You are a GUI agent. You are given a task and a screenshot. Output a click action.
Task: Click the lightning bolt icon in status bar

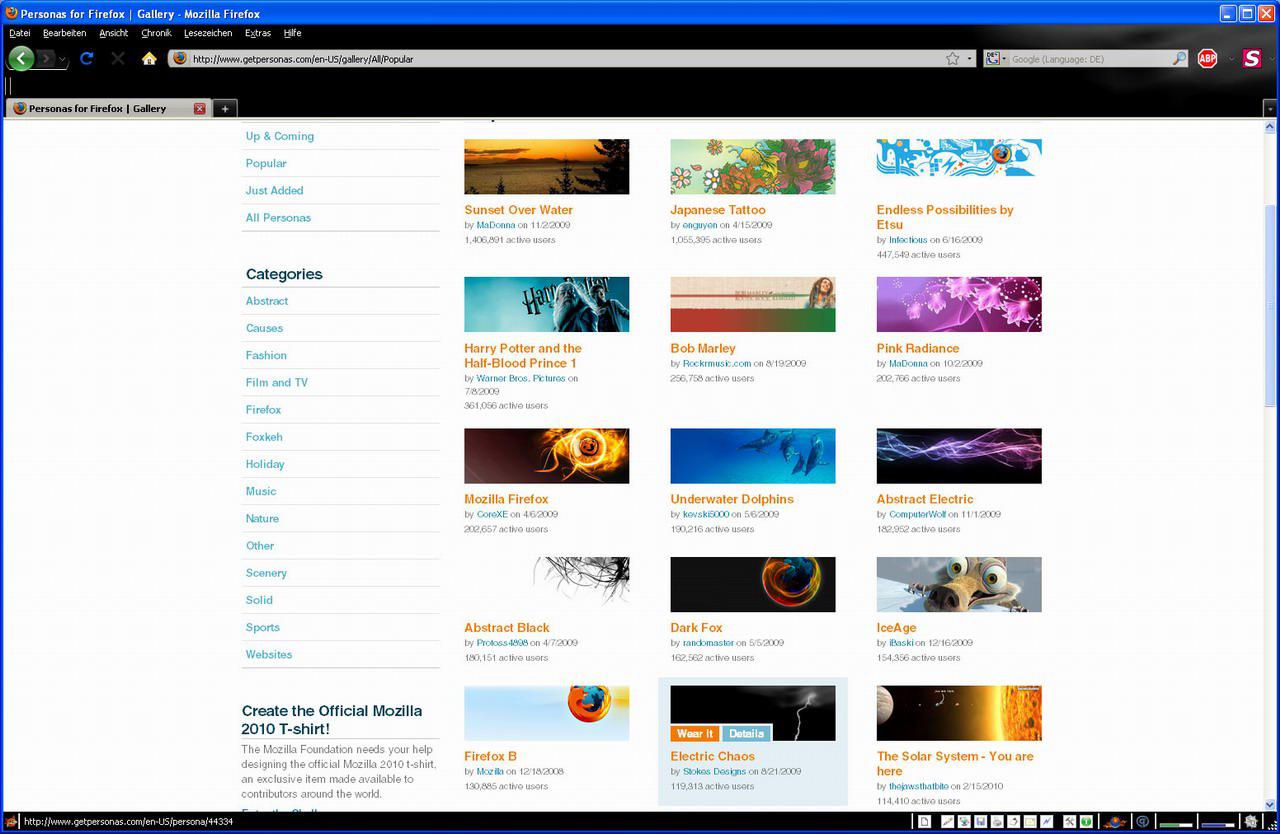1047,822
